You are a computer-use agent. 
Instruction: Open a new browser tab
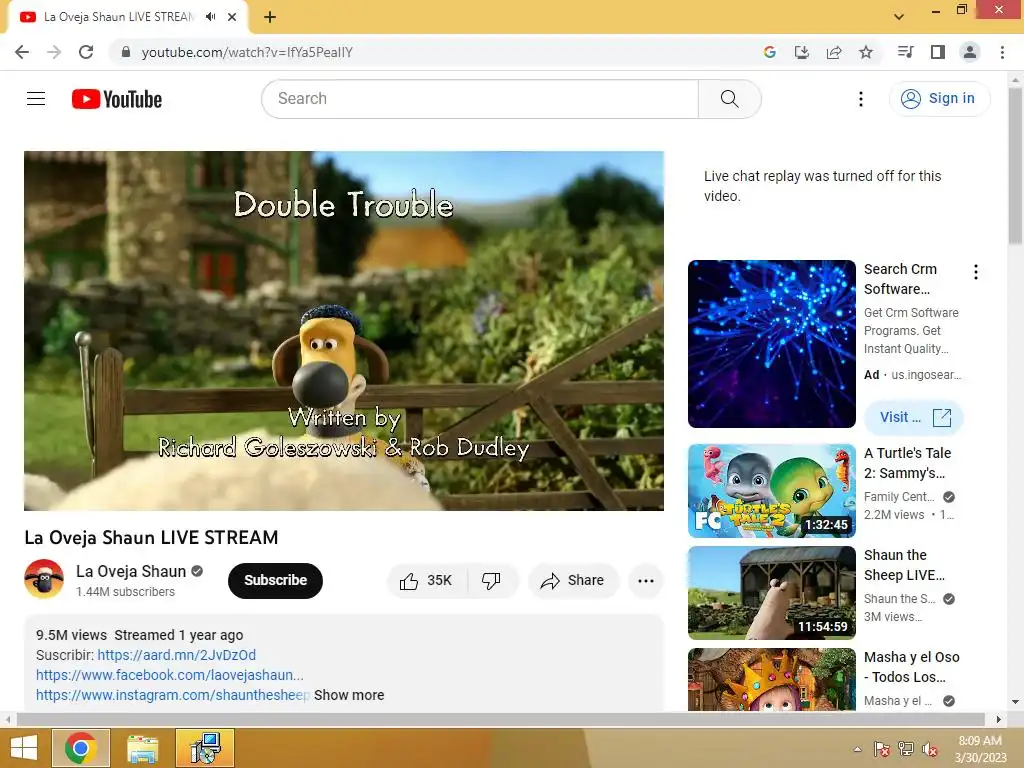[x=270, y=17]
